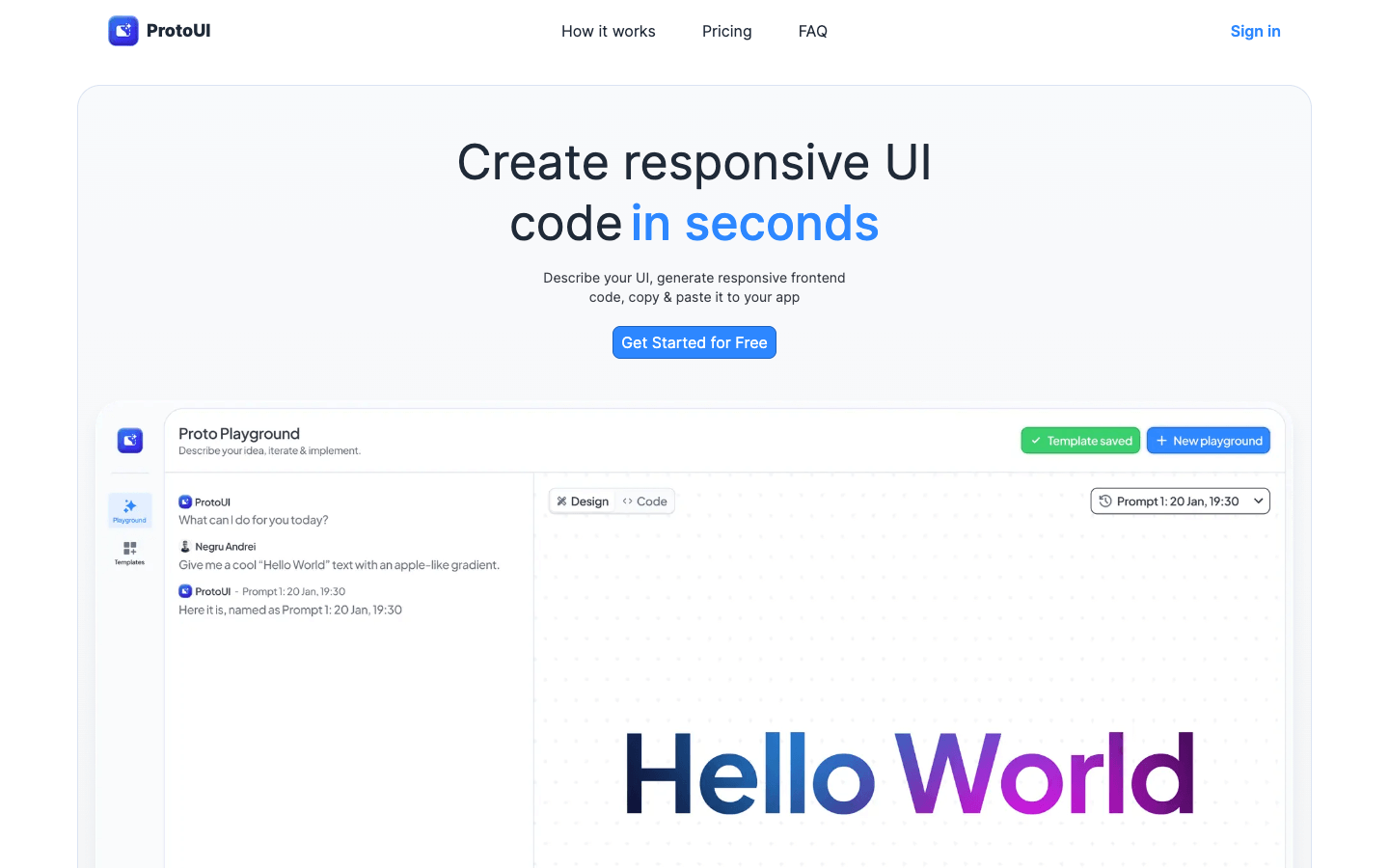Click the ProtoUI logo icon in header

pos(123,31)
